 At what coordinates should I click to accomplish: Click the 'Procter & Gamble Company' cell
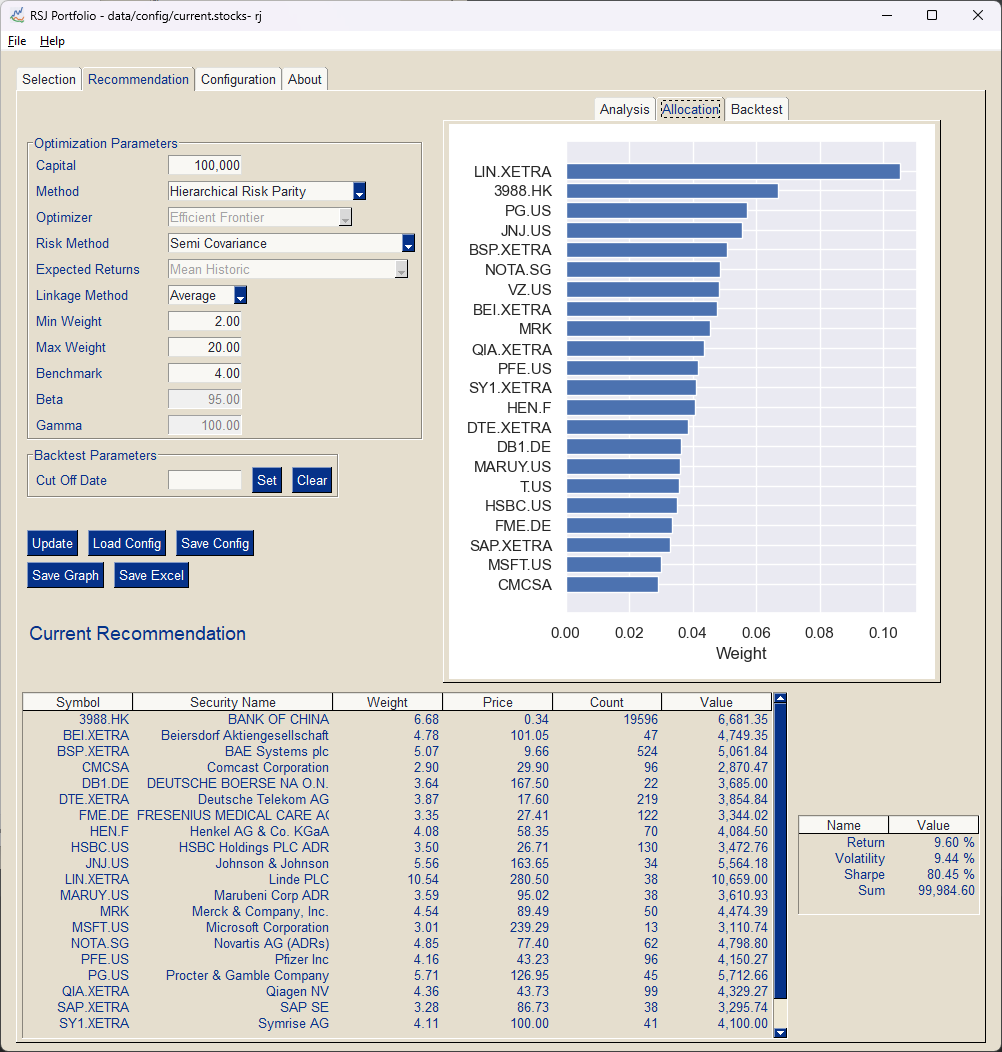pos(247,975)
